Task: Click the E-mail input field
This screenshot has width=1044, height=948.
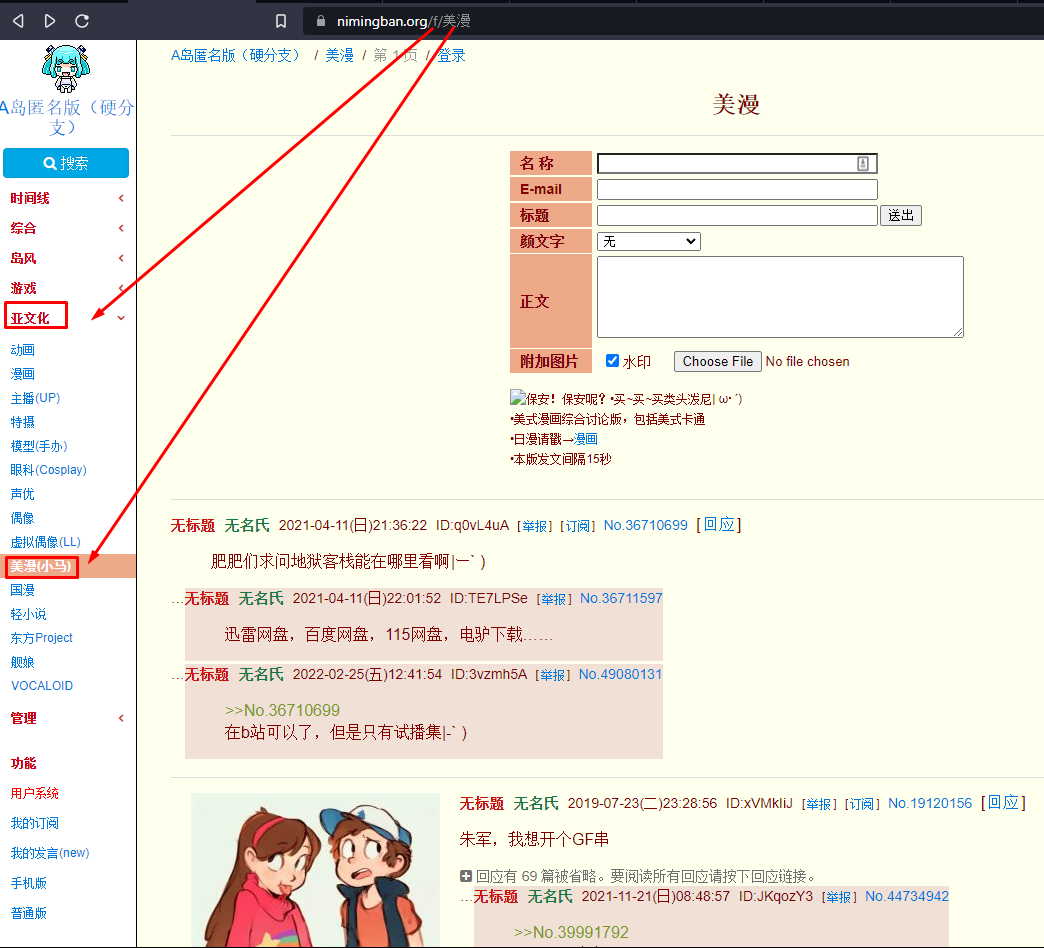Action: [737, 189]
